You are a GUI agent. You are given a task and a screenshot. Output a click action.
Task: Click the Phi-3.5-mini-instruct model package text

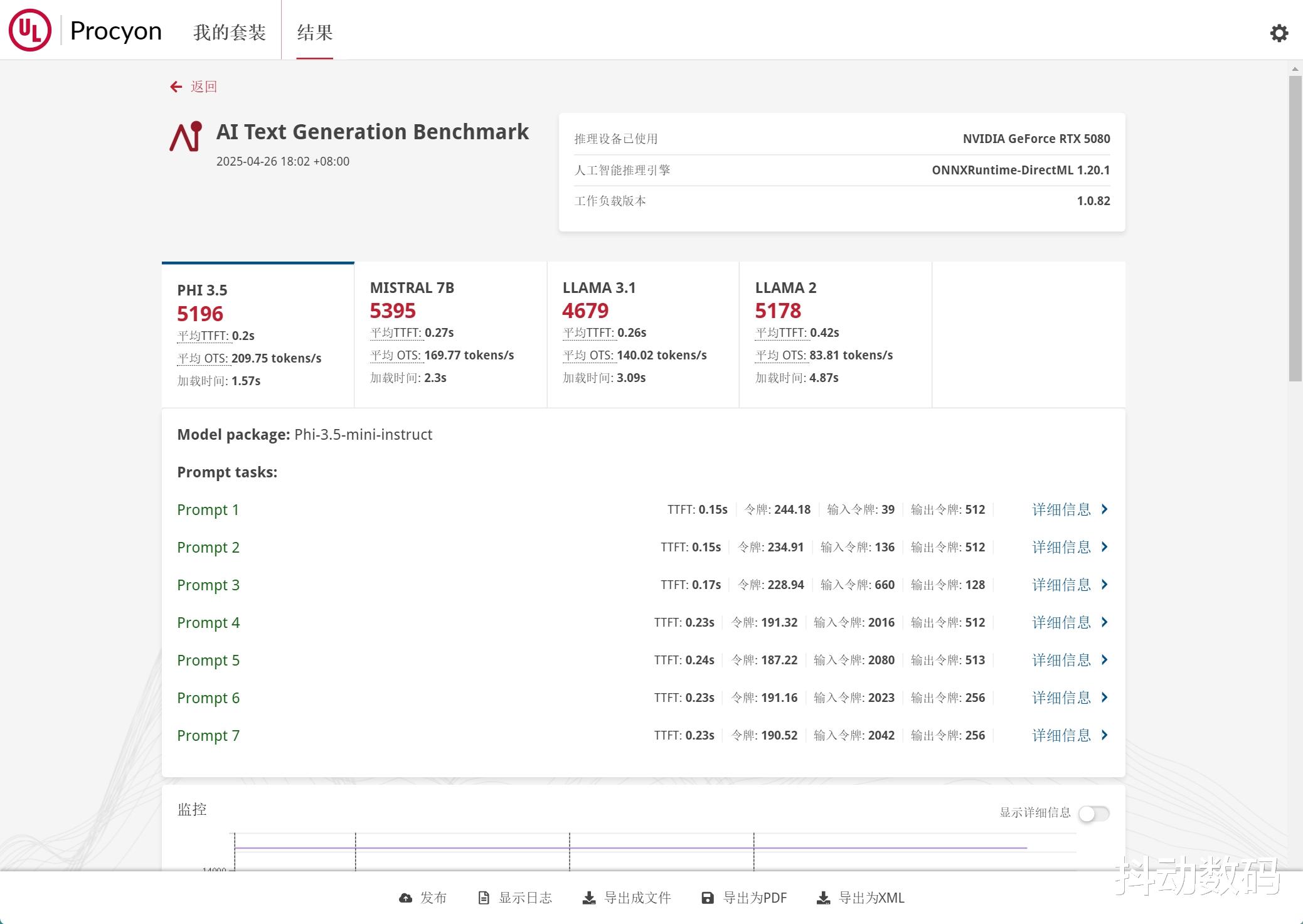click(x=363, y=435)
